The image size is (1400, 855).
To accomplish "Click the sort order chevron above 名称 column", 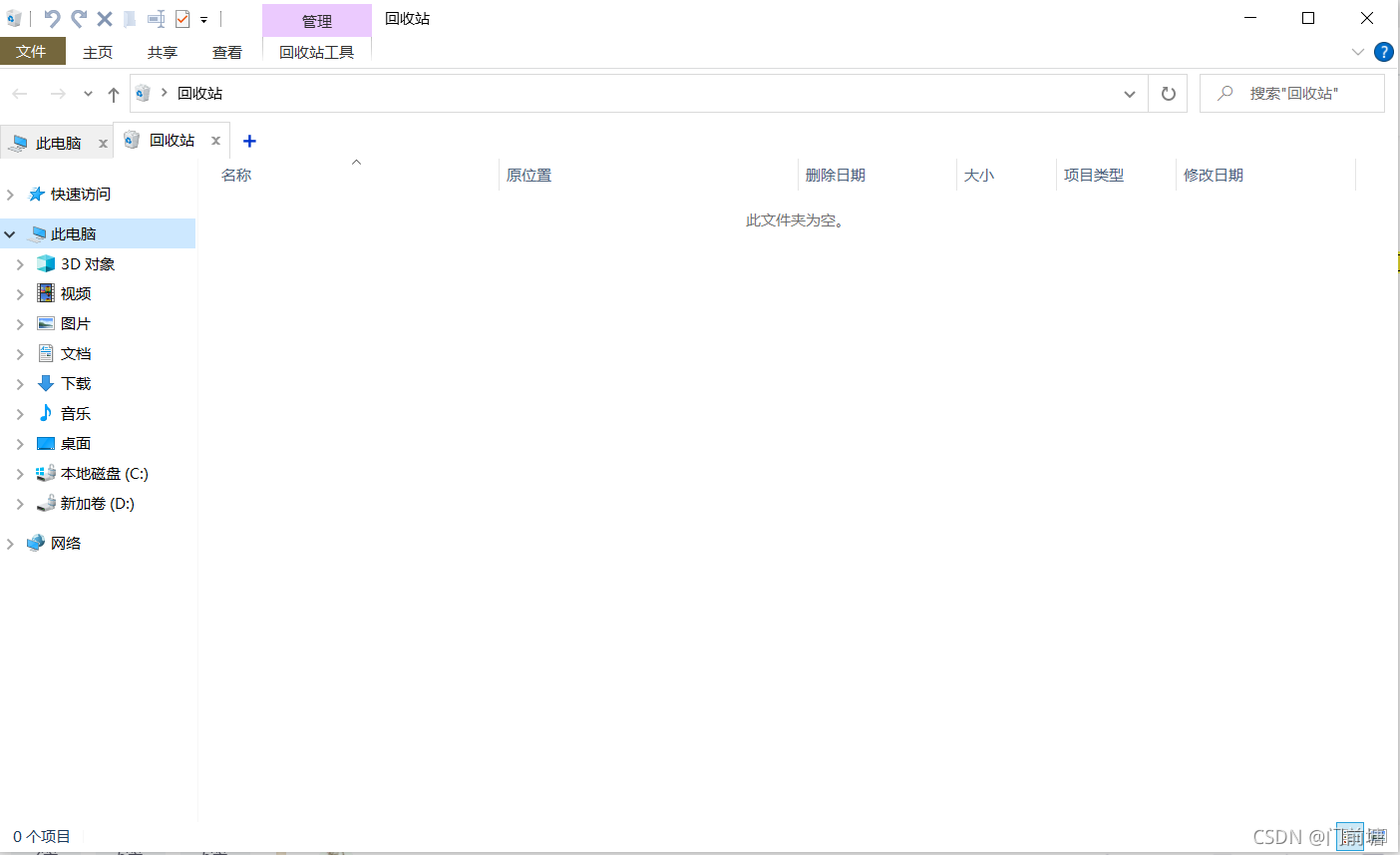I will point(356,161).
